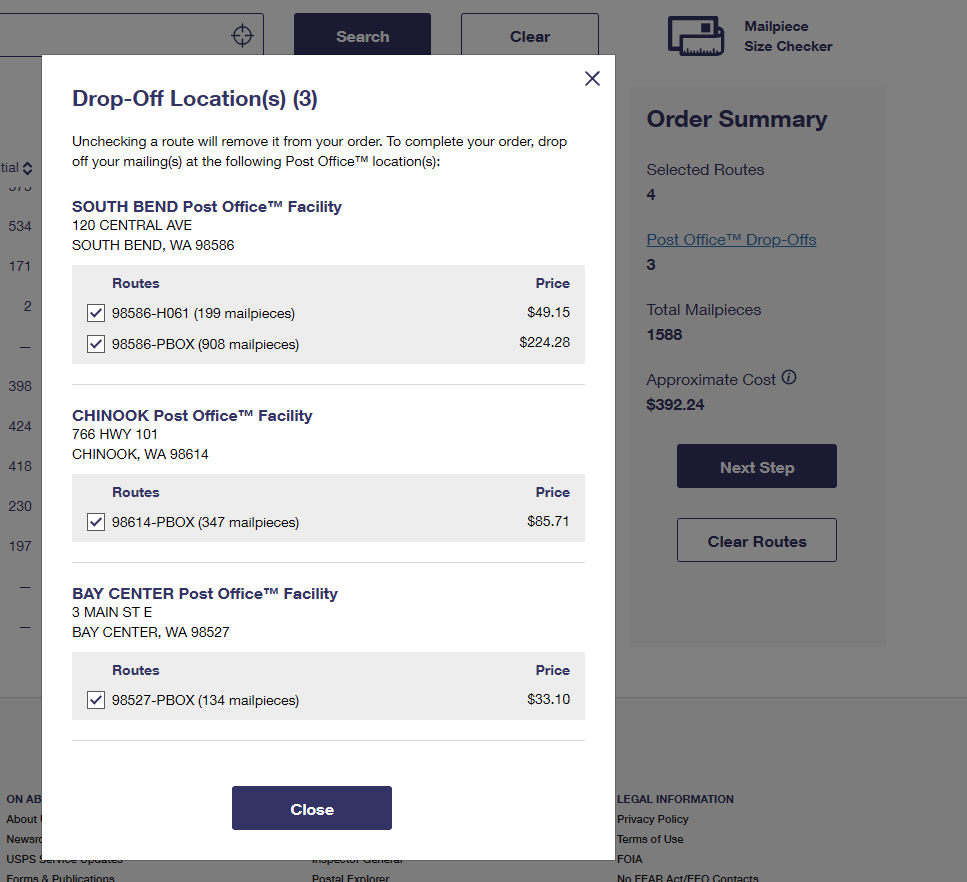Image resolution: width=967 pixels, height=882 pixels.
Task: Click the Mailpiece Size Checker text link
Action: (x=788, y=36)
